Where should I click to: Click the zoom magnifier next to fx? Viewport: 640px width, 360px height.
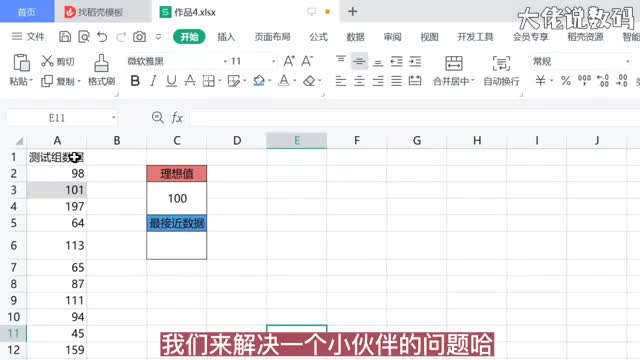pos(157,118)
